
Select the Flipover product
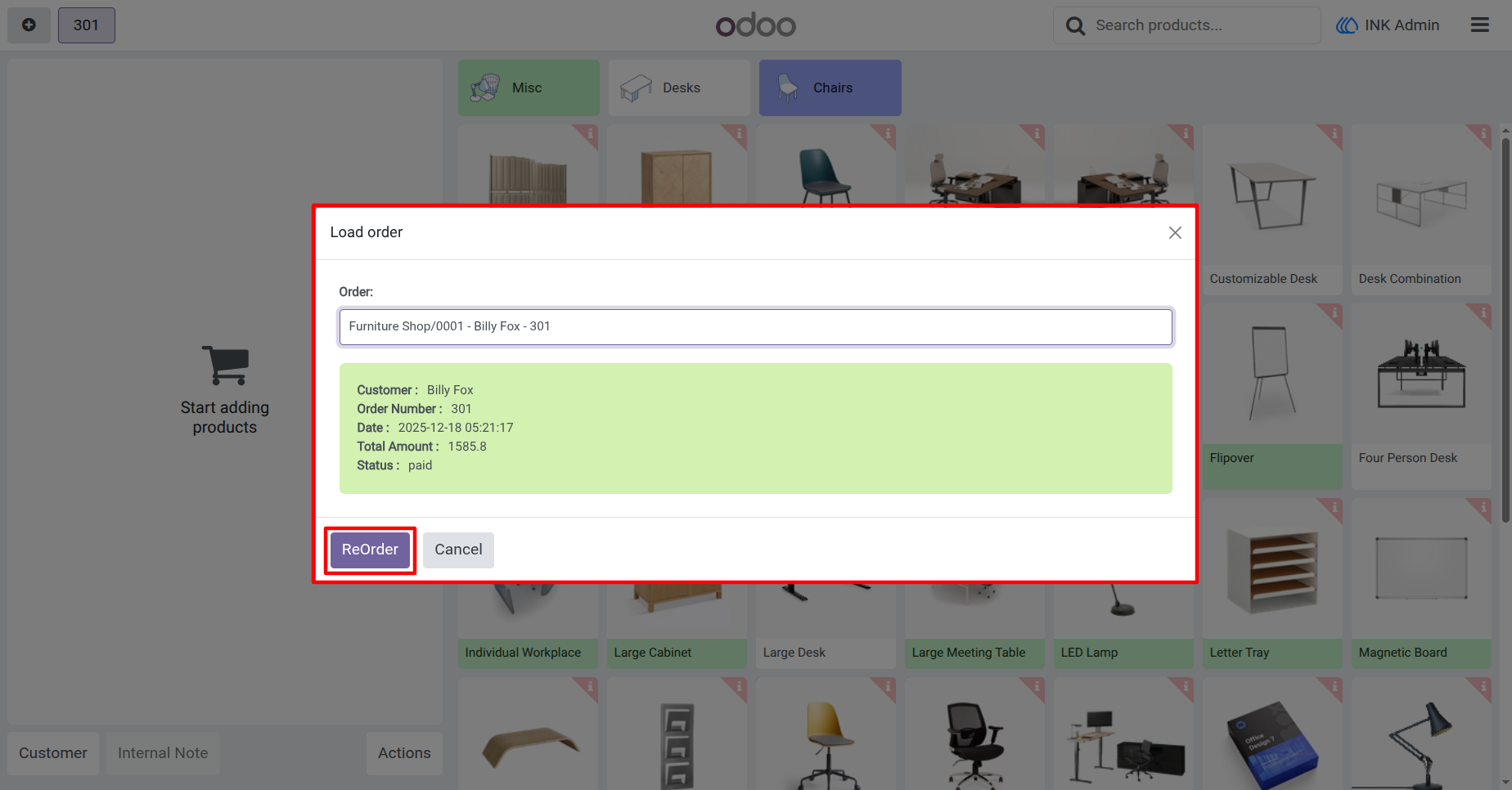pyautogui.click(x=1272, y=397)
